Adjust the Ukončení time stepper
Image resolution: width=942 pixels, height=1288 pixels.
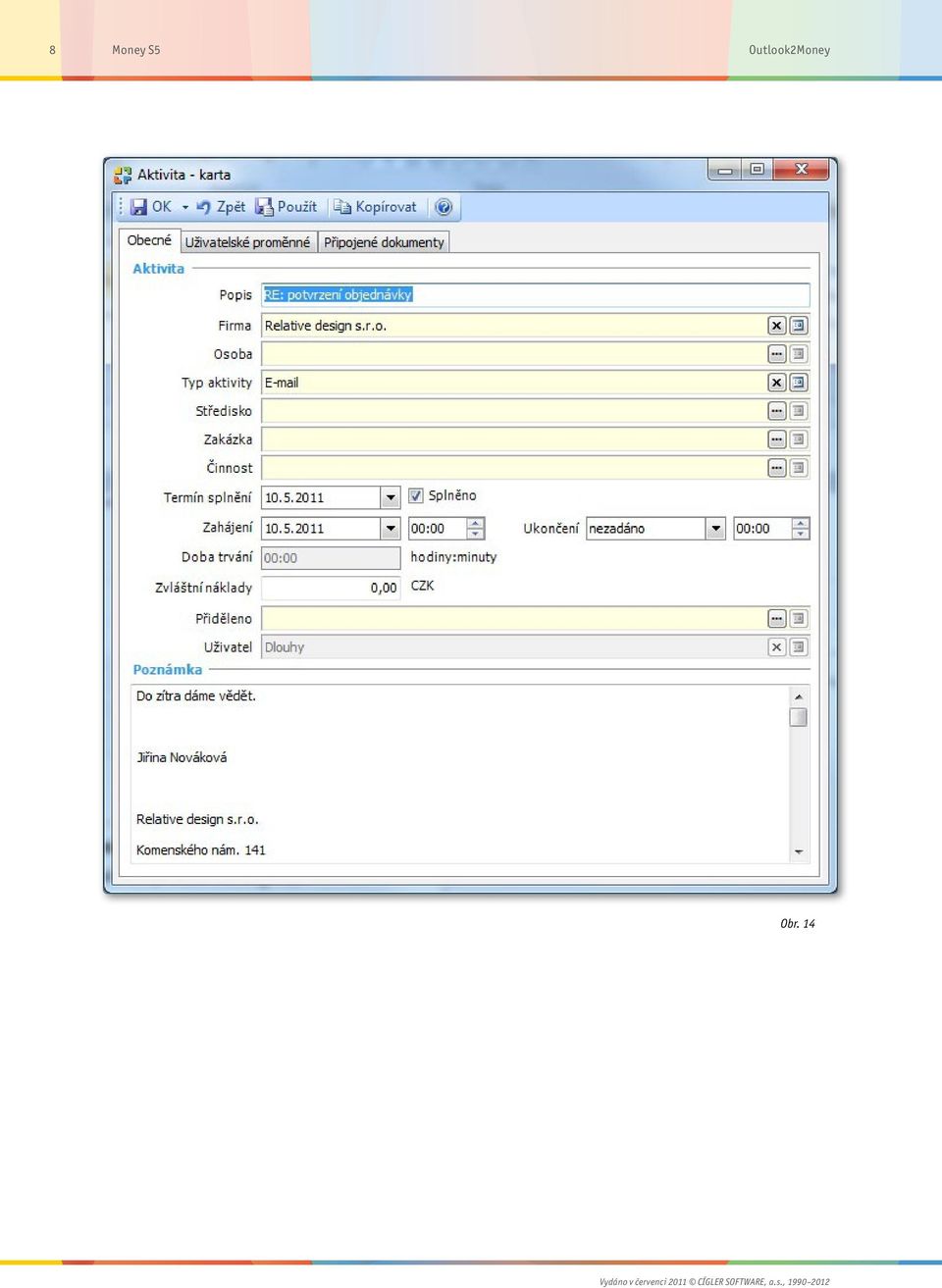point(801,529)
